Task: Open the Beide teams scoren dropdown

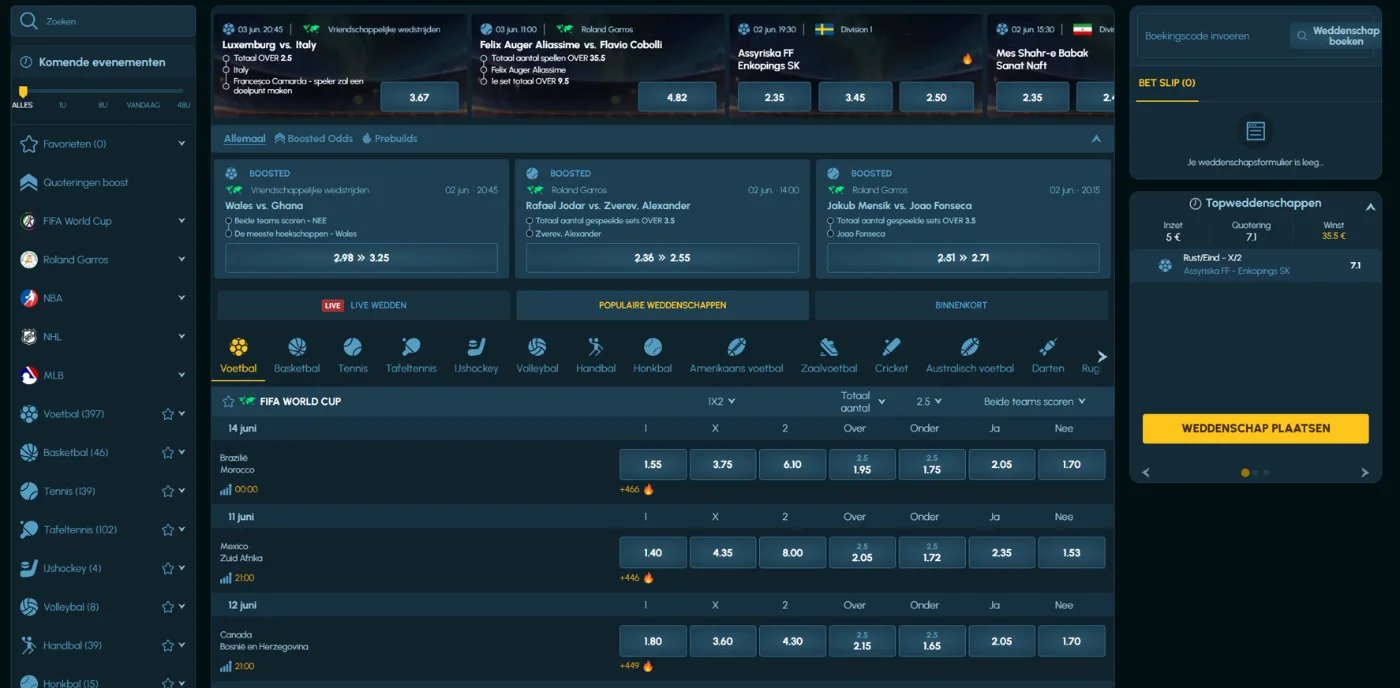Action: coord(1035,401)
